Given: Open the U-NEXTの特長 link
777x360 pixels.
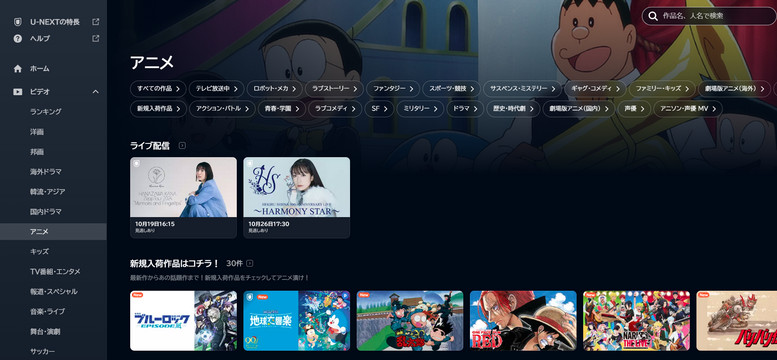Looking at the screenshot, I should [55, 22].
